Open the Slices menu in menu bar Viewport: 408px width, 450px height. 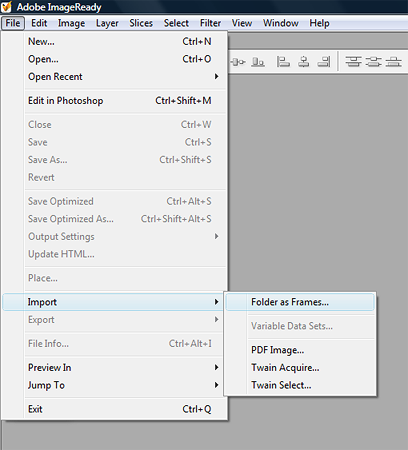point(141,23)
